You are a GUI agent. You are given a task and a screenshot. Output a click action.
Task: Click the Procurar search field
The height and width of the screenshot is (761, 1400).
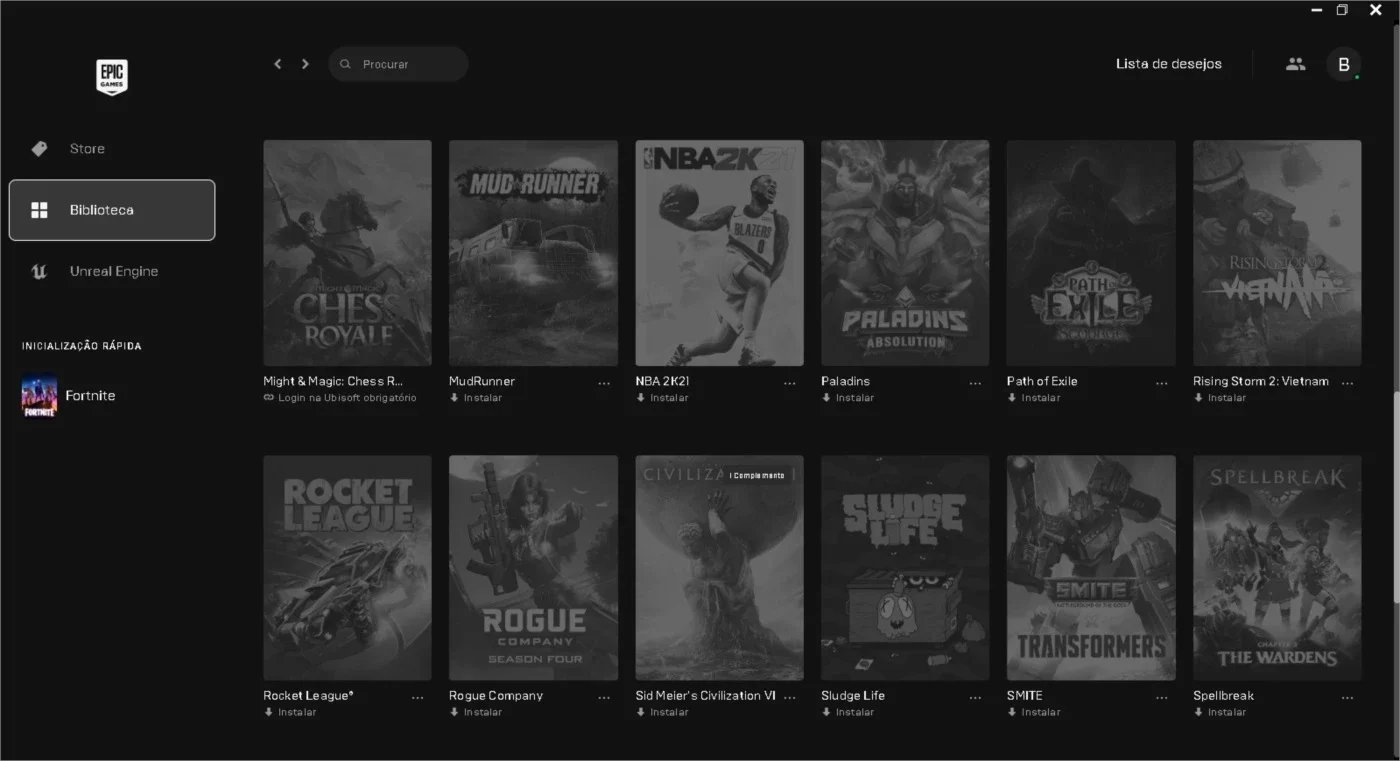click(398, 64)
